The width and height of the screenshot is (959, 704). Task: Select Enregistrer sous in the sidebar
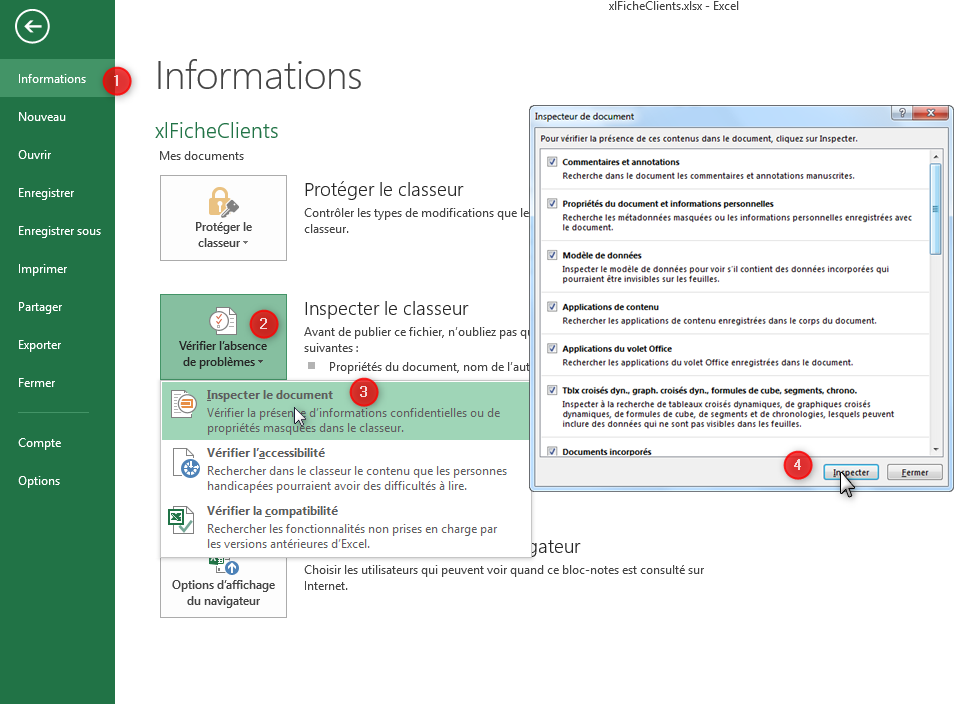pyautogui.click(x=59, y=231)
